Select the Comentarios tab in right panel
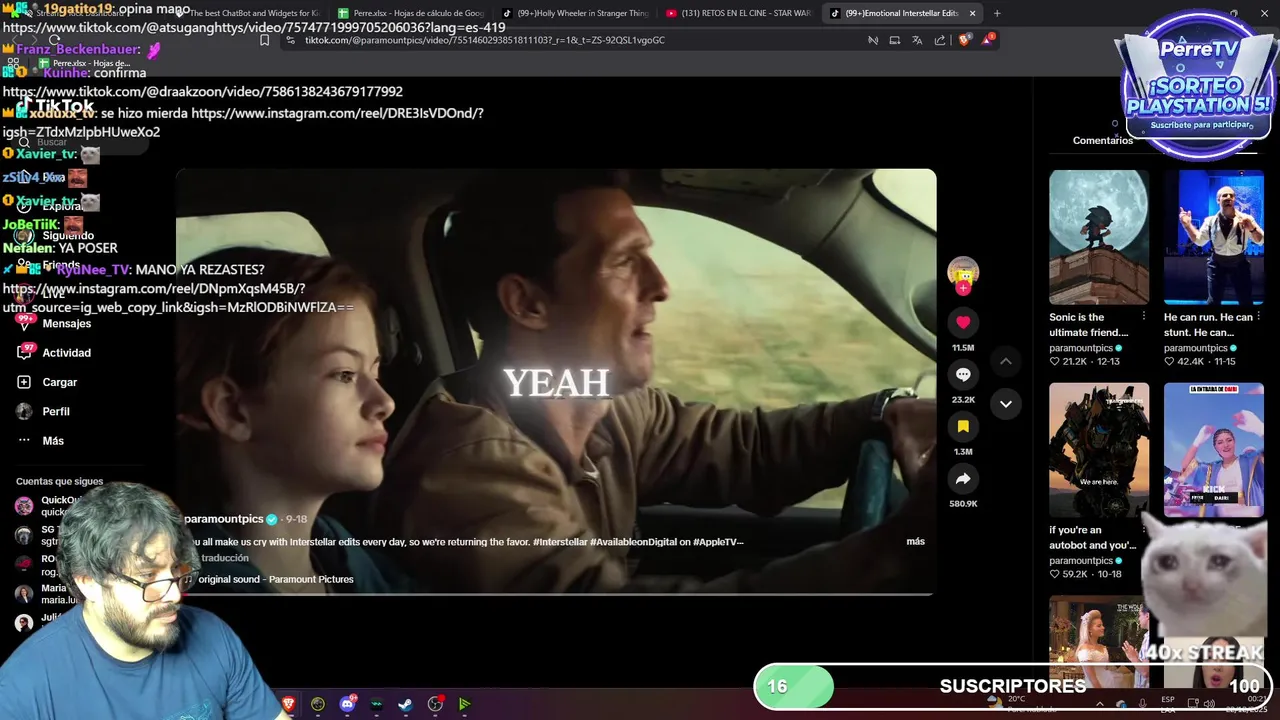The height and width of the screenshot is (720, 1280). coord(1103,140)
